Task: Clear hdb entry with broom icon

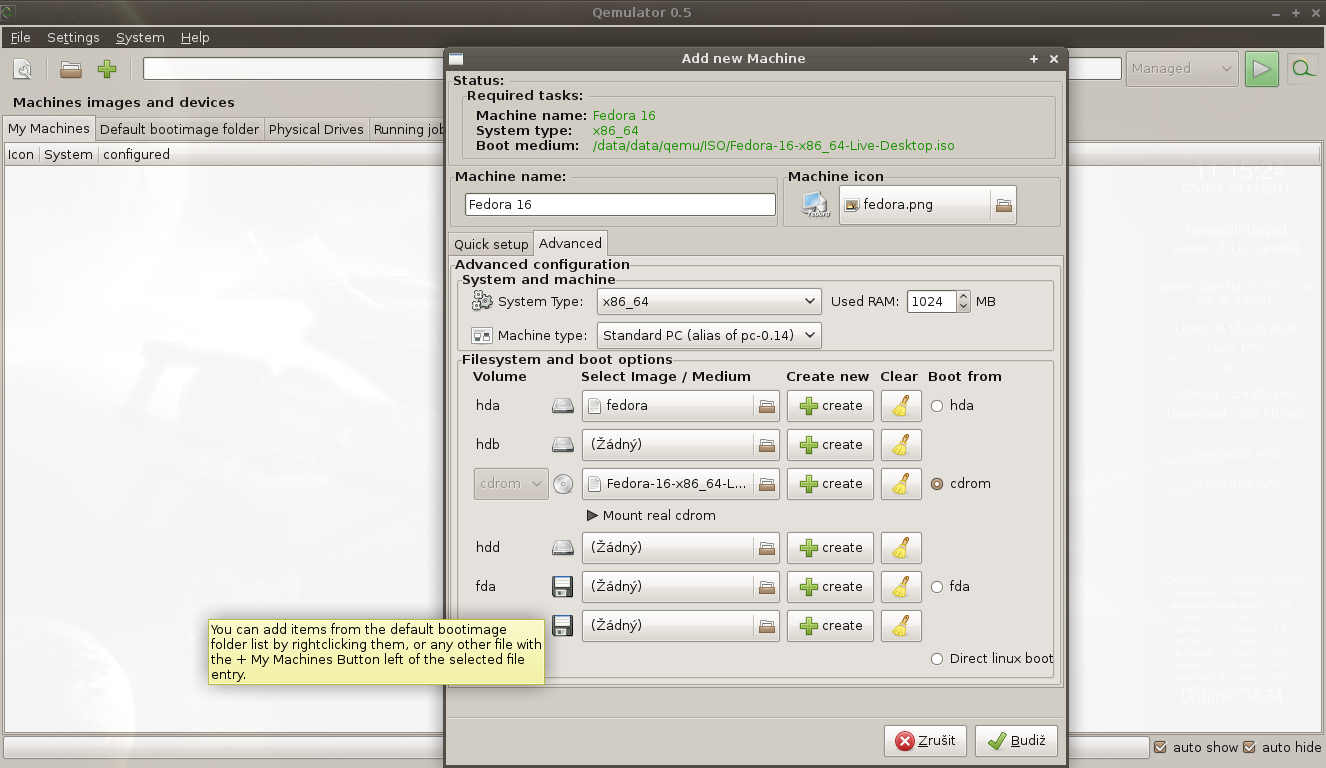Action: (901, 445)
